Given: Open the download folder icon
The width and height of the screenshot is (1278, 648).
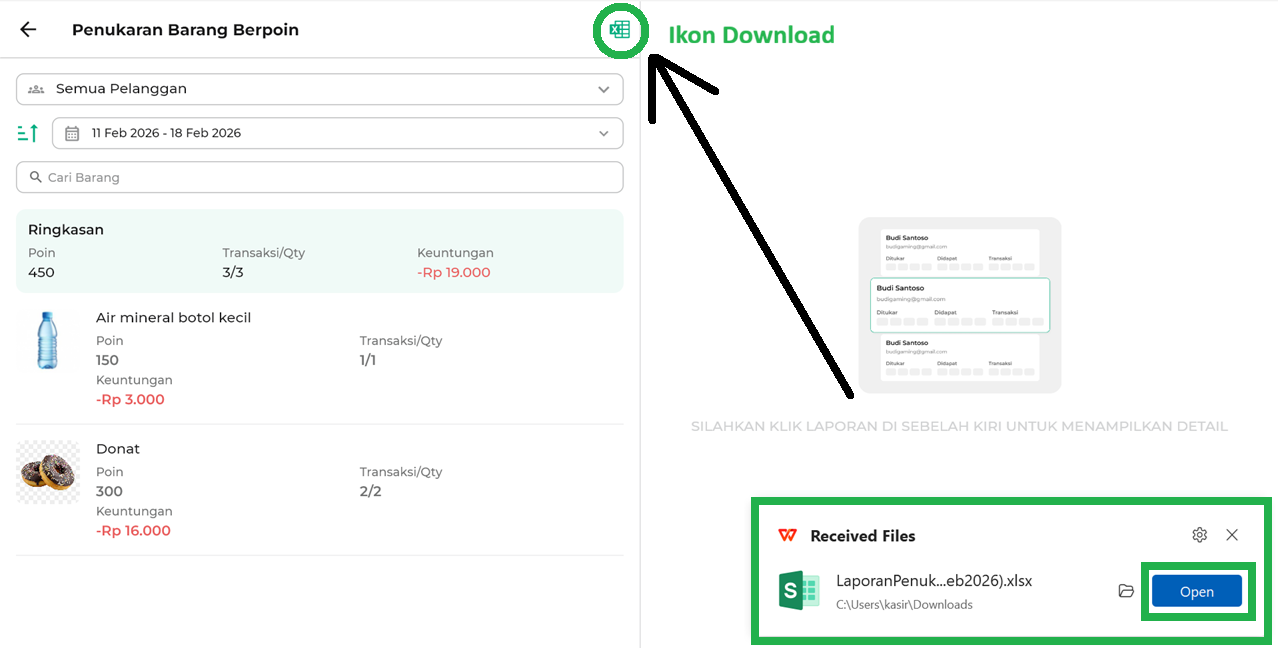Looking at the screenshot, I should click(1126, 591).
